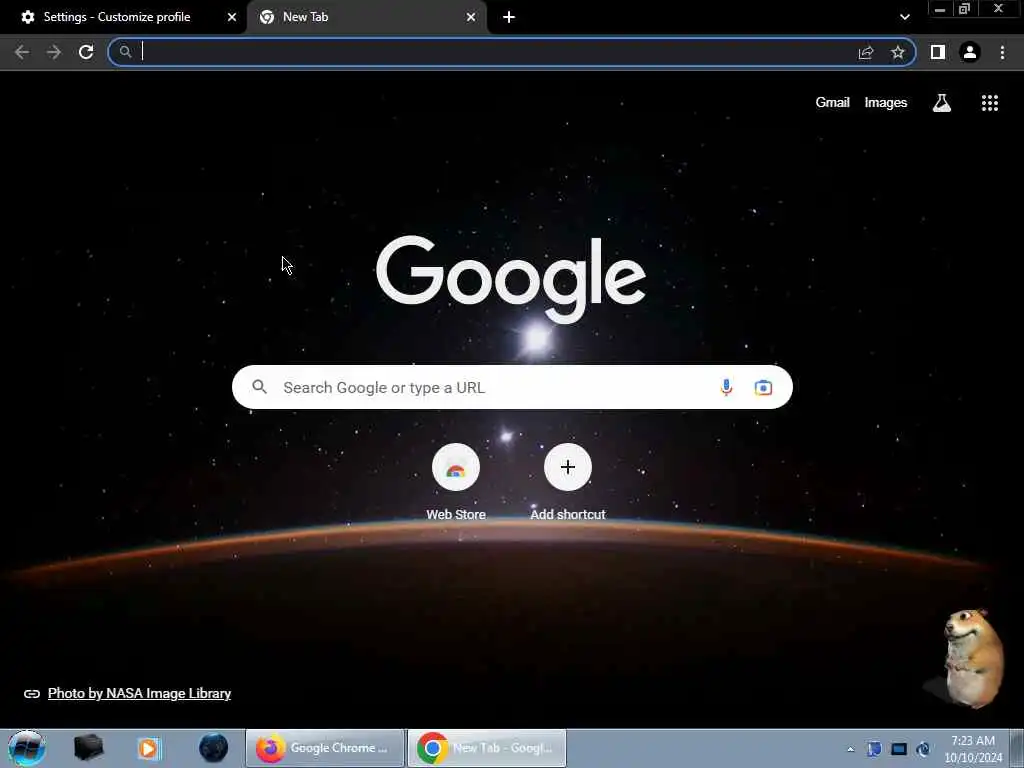
Task: Share this page icon in address bar
Action: point(866,52)
